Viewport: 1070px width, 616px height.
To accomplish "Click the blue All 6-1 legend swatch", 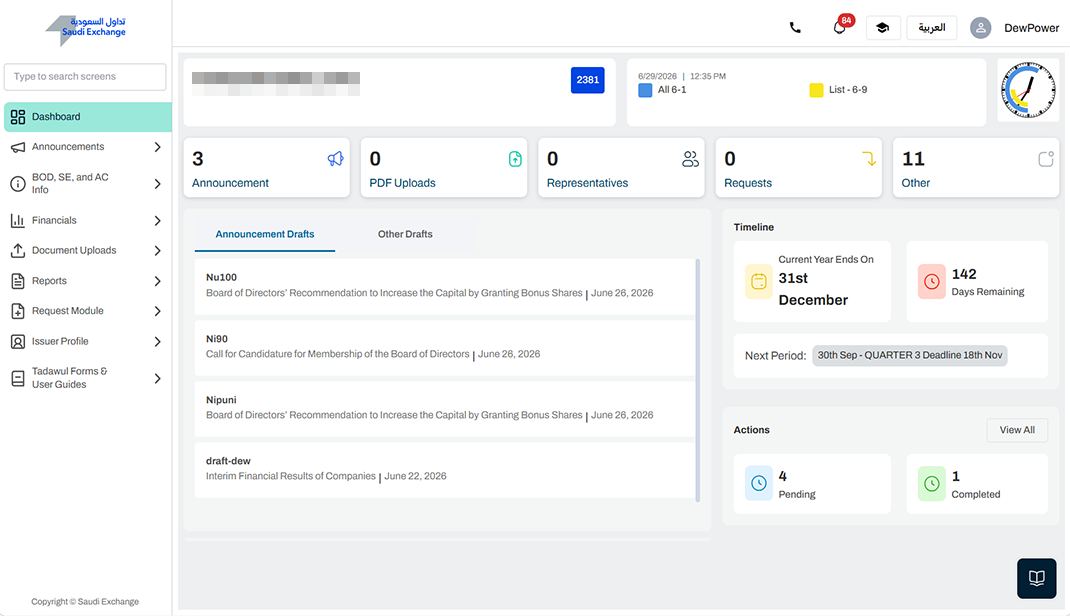I will (645, 90).
